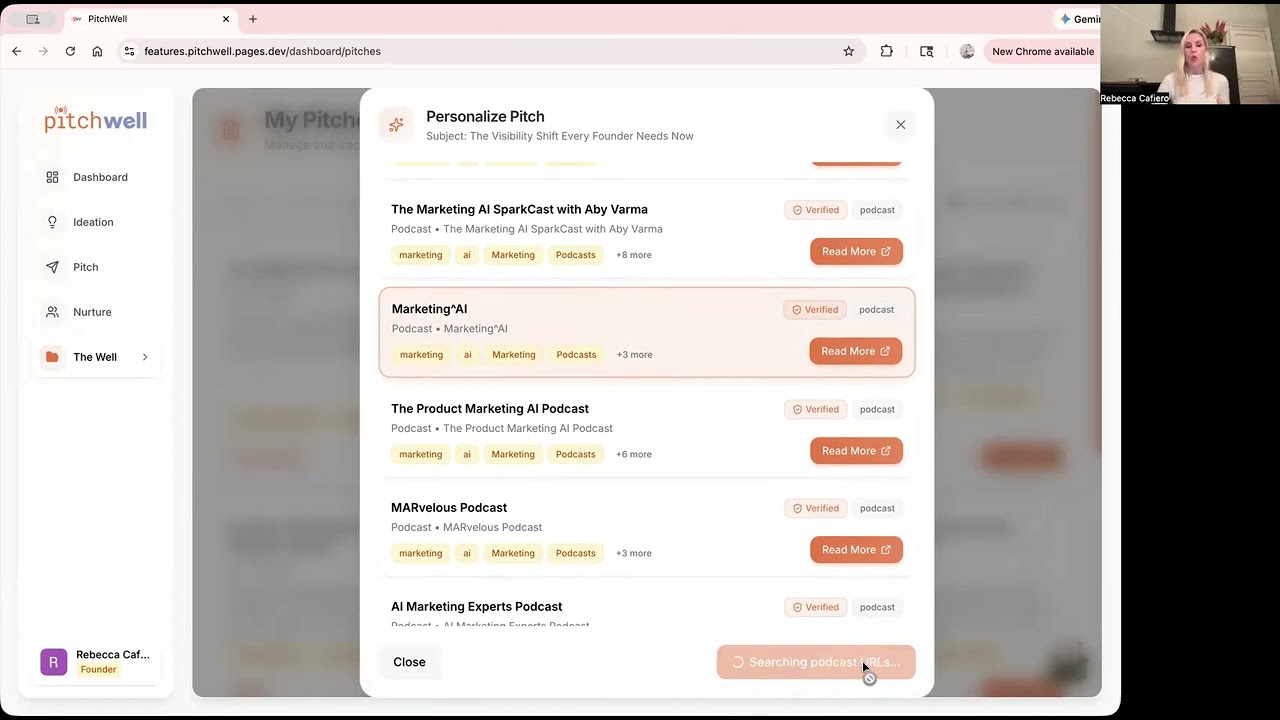Click Verified badge on Product Marketing AI card
The width and height of the screenshot is (1280, 720).
816,409
